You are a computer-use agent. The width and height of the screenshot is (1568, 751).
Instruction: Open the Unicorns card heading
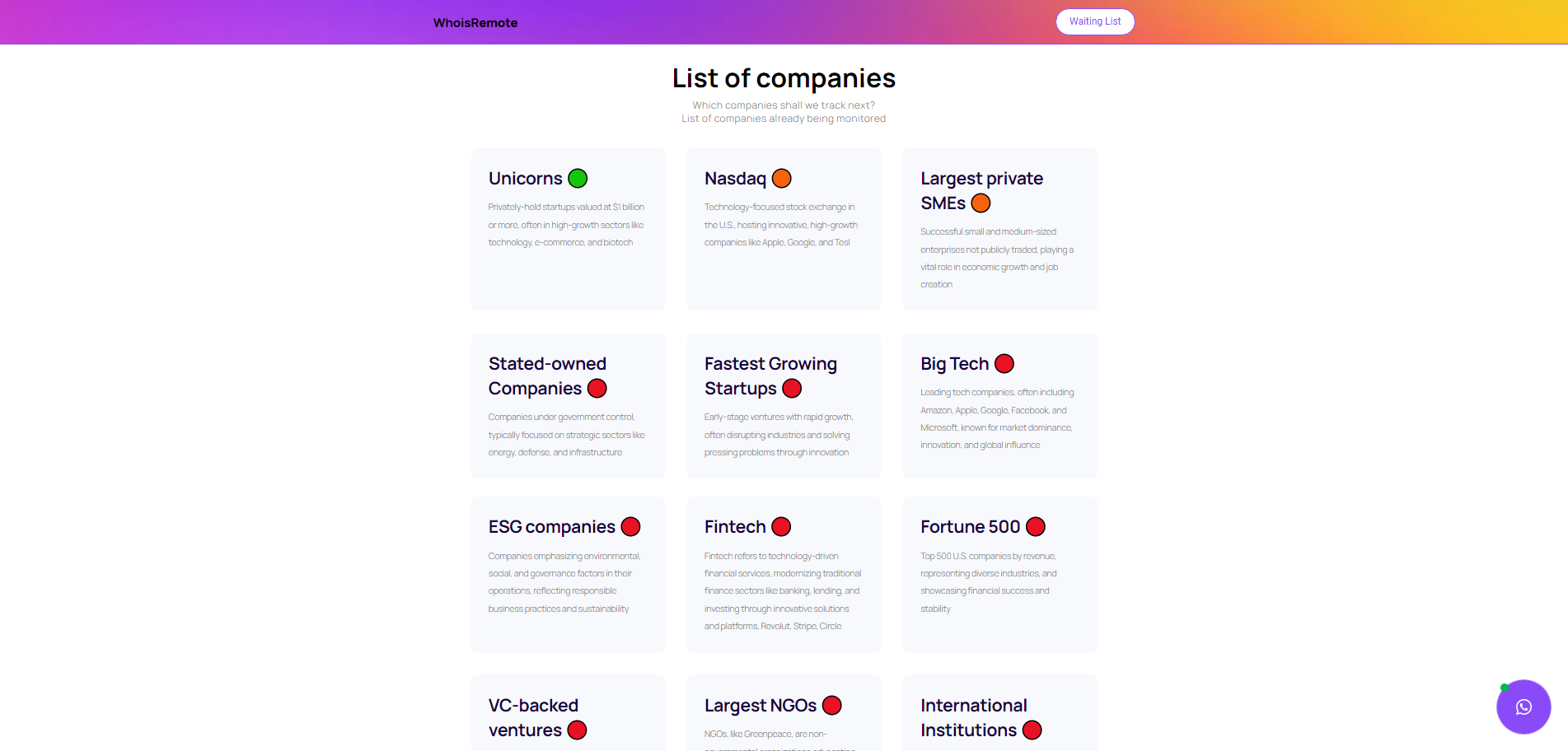[x=525, y=179]
